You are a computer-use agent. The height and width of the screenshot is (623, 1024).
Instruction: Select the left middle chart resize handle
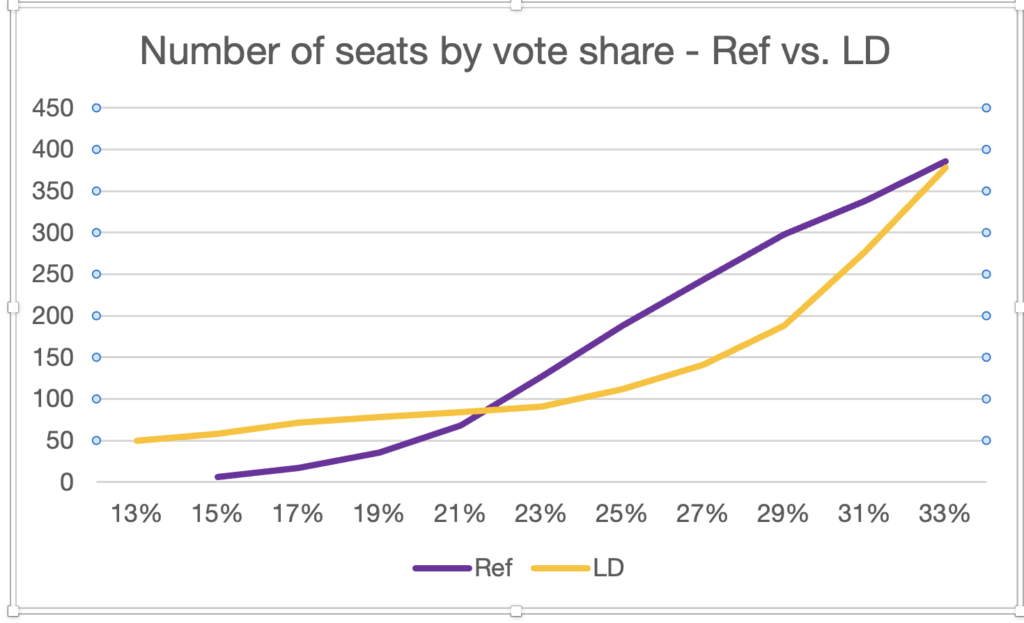point(12,307)
